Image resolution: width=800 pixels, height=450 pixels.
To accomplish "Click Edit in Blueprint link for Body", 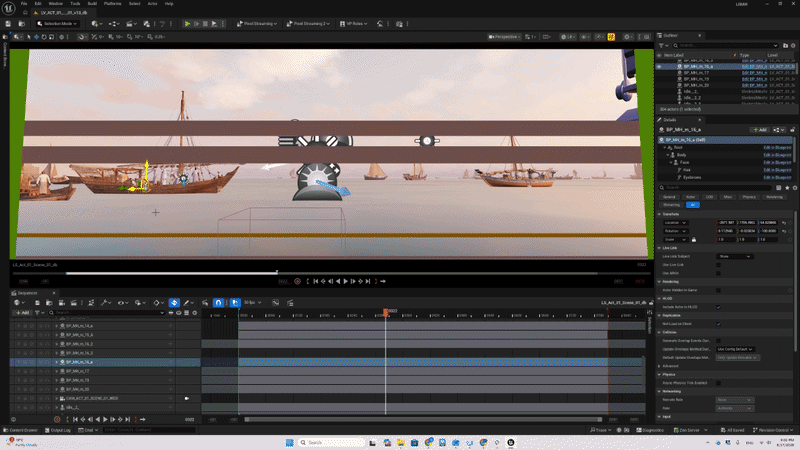I will coord(777,155).
